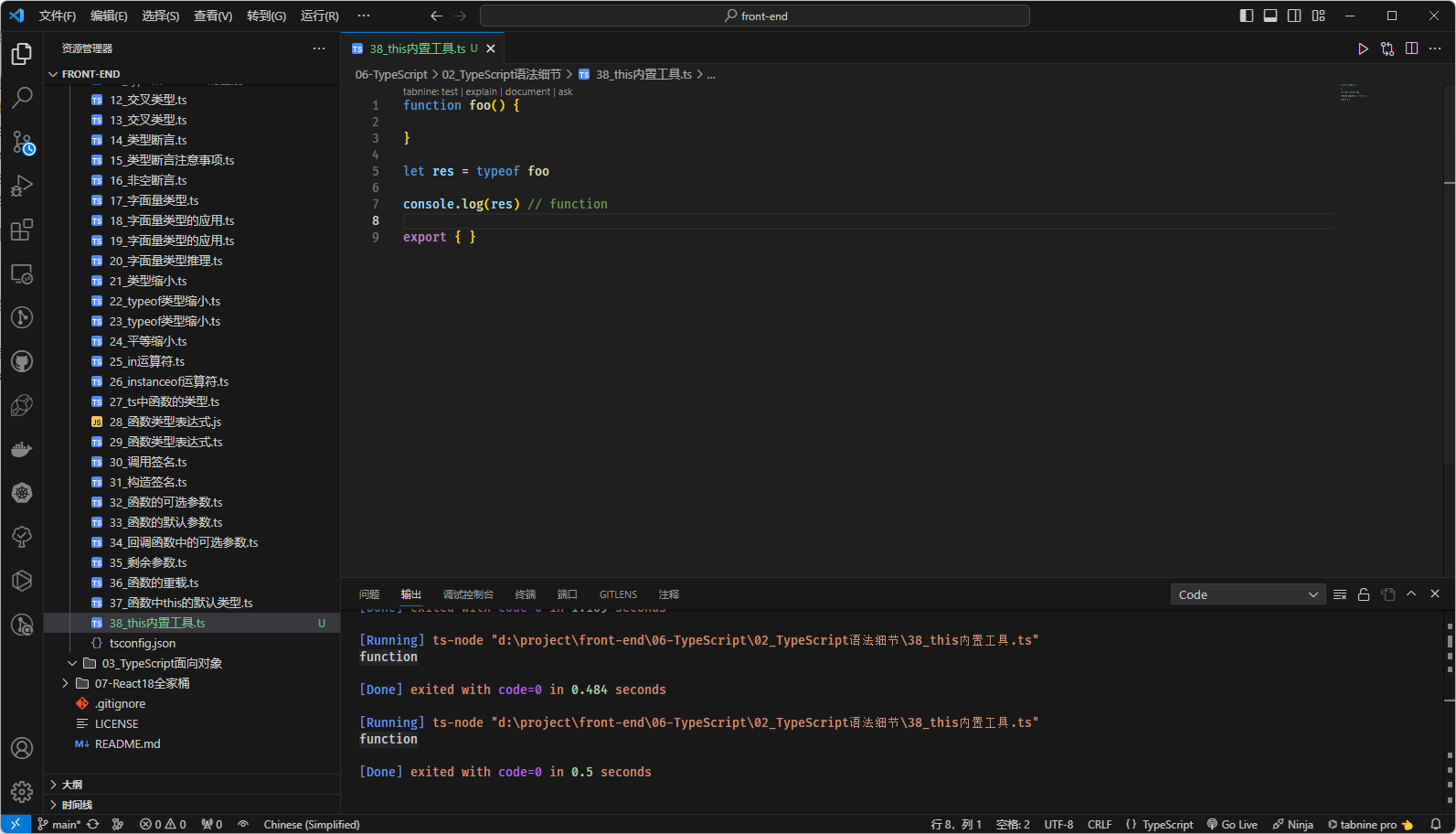
Task: Toggle the primary sidebar visibility
Action: tap(1246, 16)
